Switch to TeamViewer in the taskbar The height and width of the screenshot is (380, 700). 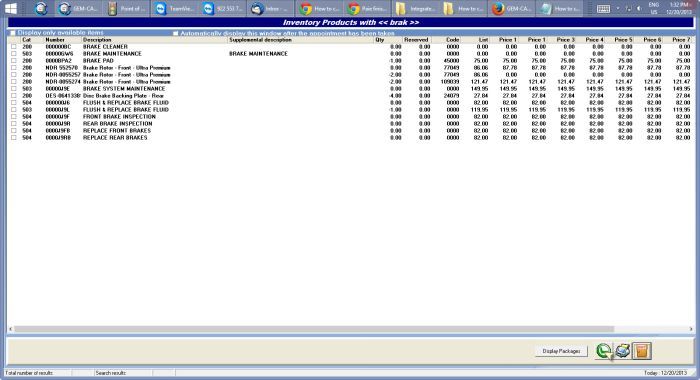click(175, 8)
